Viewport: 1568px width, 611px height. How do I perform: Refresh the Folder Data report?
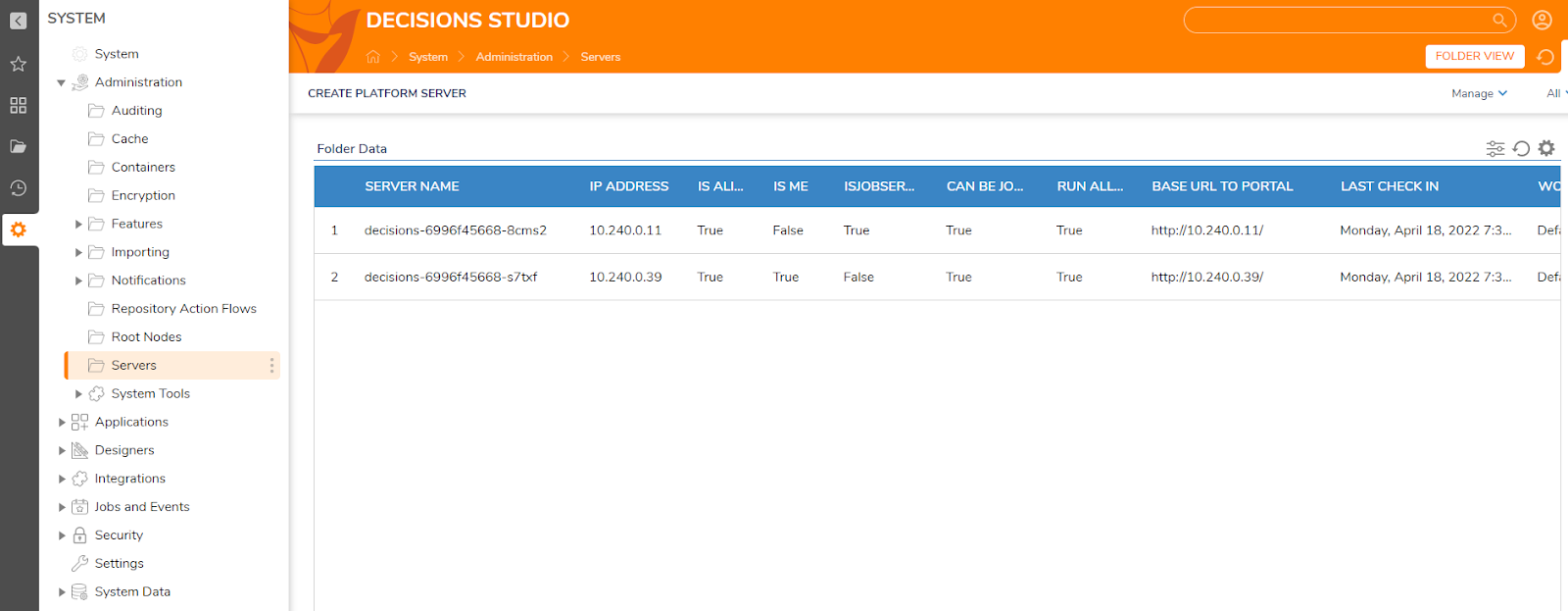(x=1521, y=148)
